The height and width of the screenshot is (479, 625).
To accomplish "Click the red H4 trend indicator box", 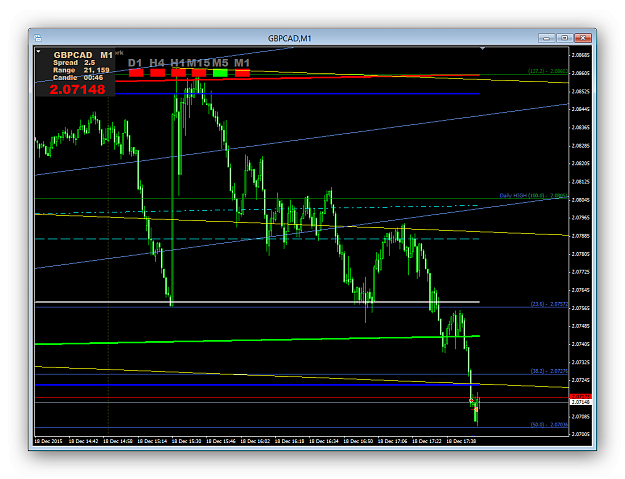I will [x=157, y=73].
